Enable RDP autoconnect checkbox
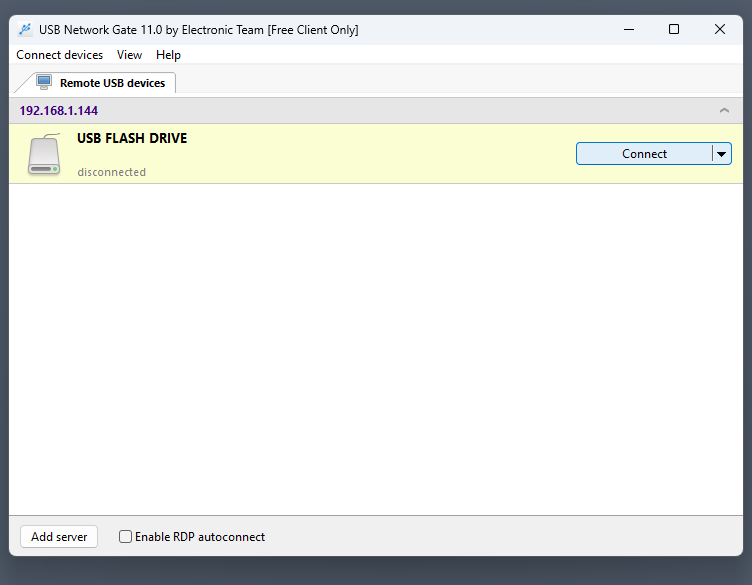 [x=125, y=537]
